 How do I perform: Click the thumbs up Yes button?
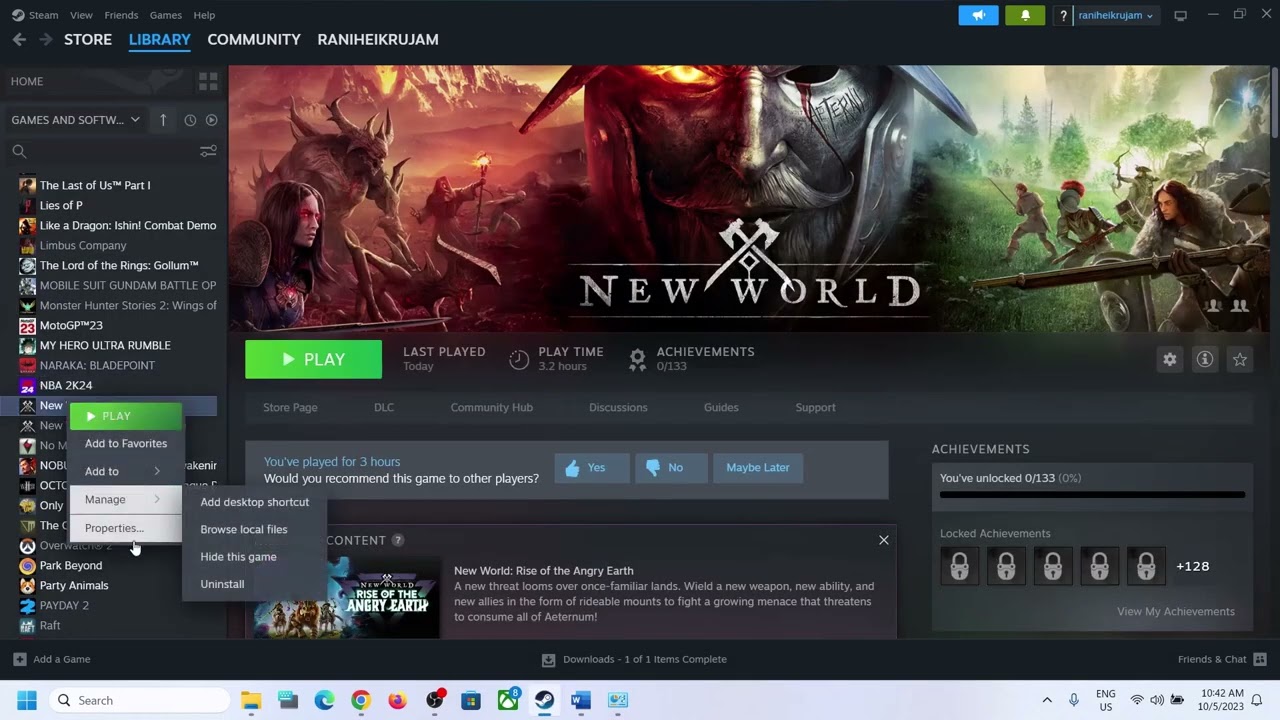(x=592, y=468)
